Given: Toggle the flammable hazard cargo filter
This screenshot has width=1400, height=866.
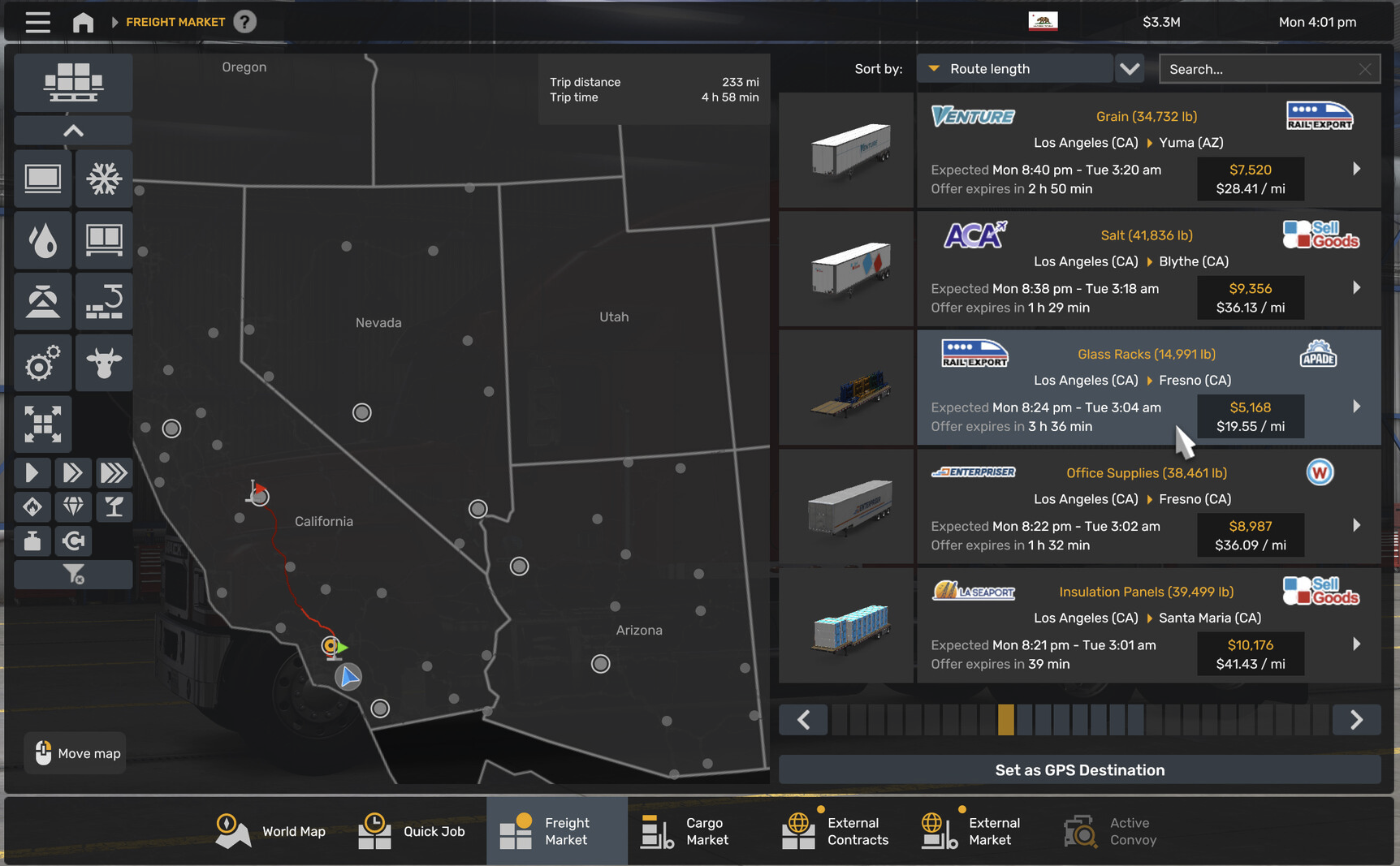Looking at the screenshot, I should pos(32,506).
